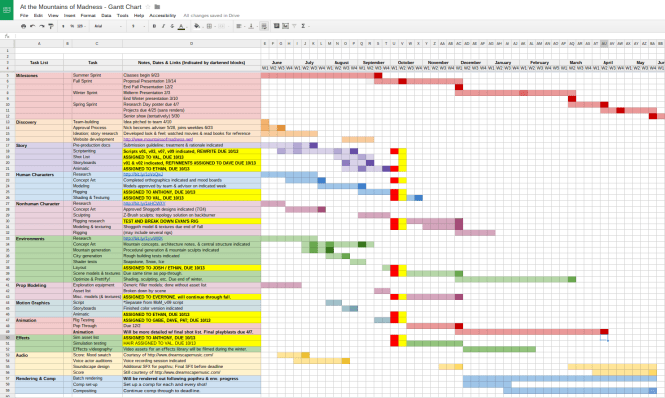The height and width of the screenshot is (398, 665).
Task: Click 'All changes saved in Drive' status
Action: 211,15
